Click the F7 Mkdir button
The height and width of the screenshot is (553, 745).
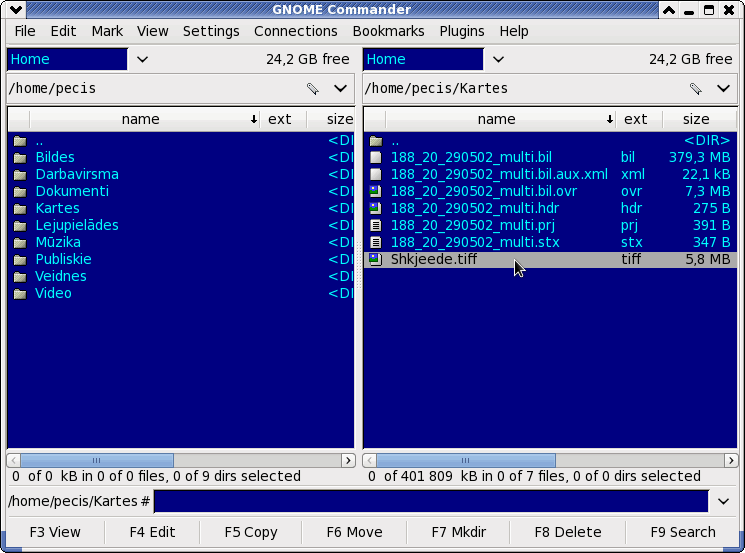pyautogui.click(x=458, y=532)
